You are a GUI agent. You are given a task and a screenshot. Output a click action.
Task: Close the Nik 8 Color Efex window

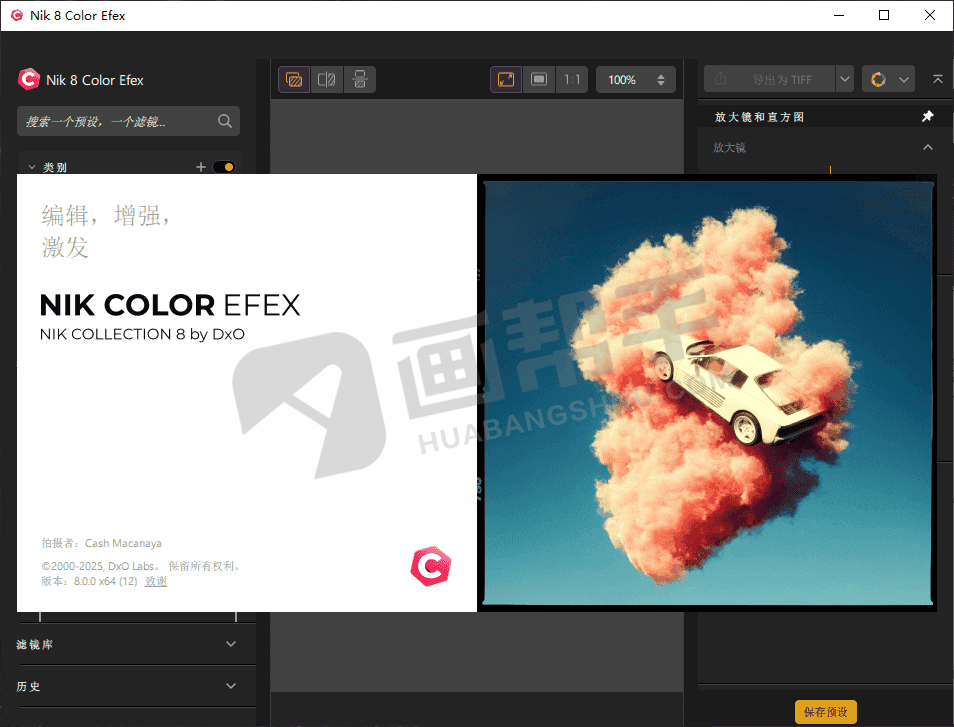(x=930, y=15)
